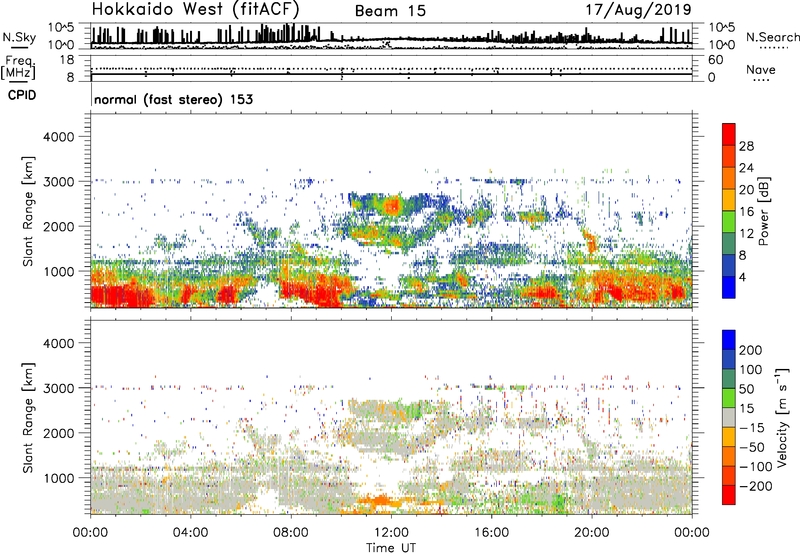Click the Nave legend label
This screenshot has width=800, height=554.
(x=762, y=69)
